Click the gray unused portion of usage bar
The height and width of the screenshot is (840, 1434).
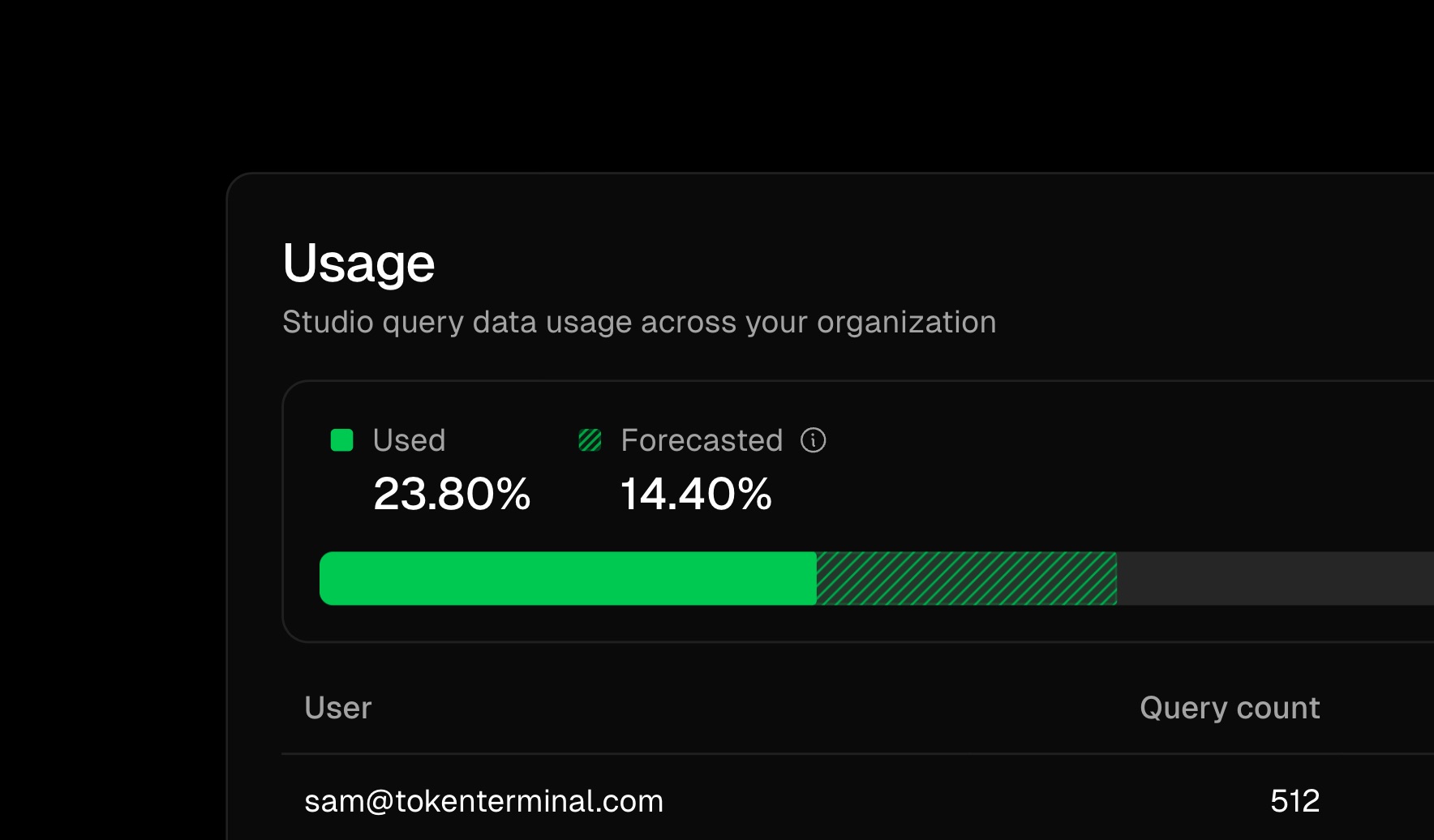click(1273, 578)
